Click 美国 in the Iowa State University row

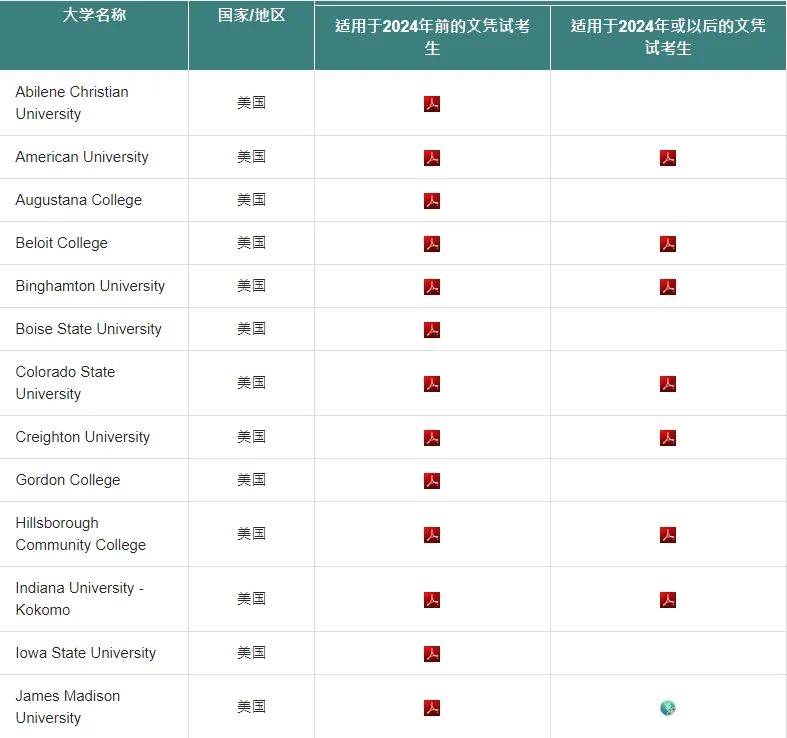click(251, 653)
